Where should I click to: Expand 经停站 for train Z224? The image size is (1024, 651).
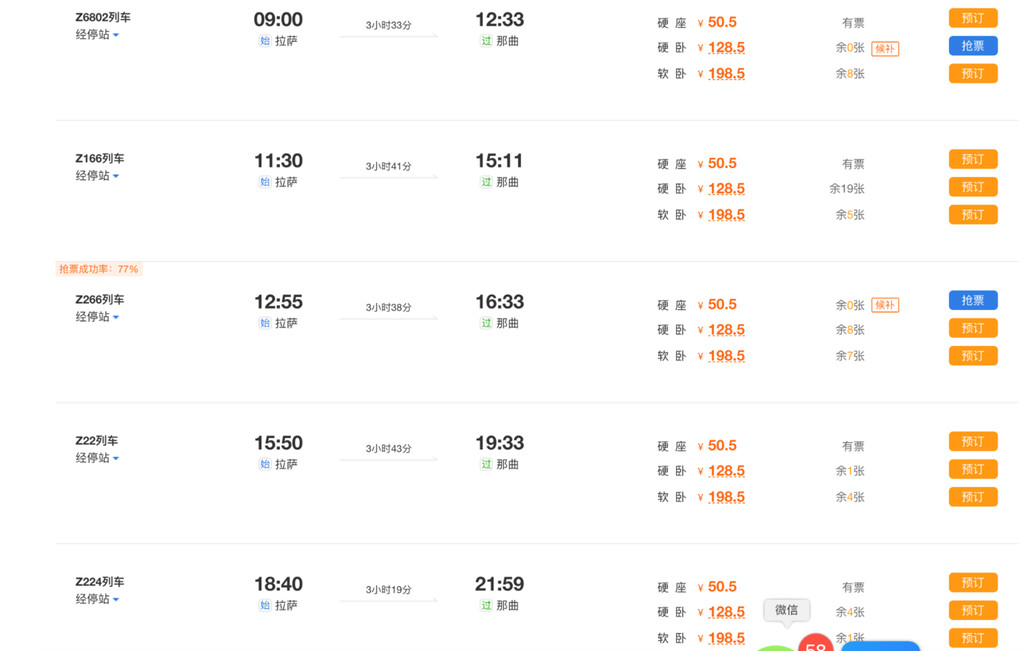tap(97, 599)
